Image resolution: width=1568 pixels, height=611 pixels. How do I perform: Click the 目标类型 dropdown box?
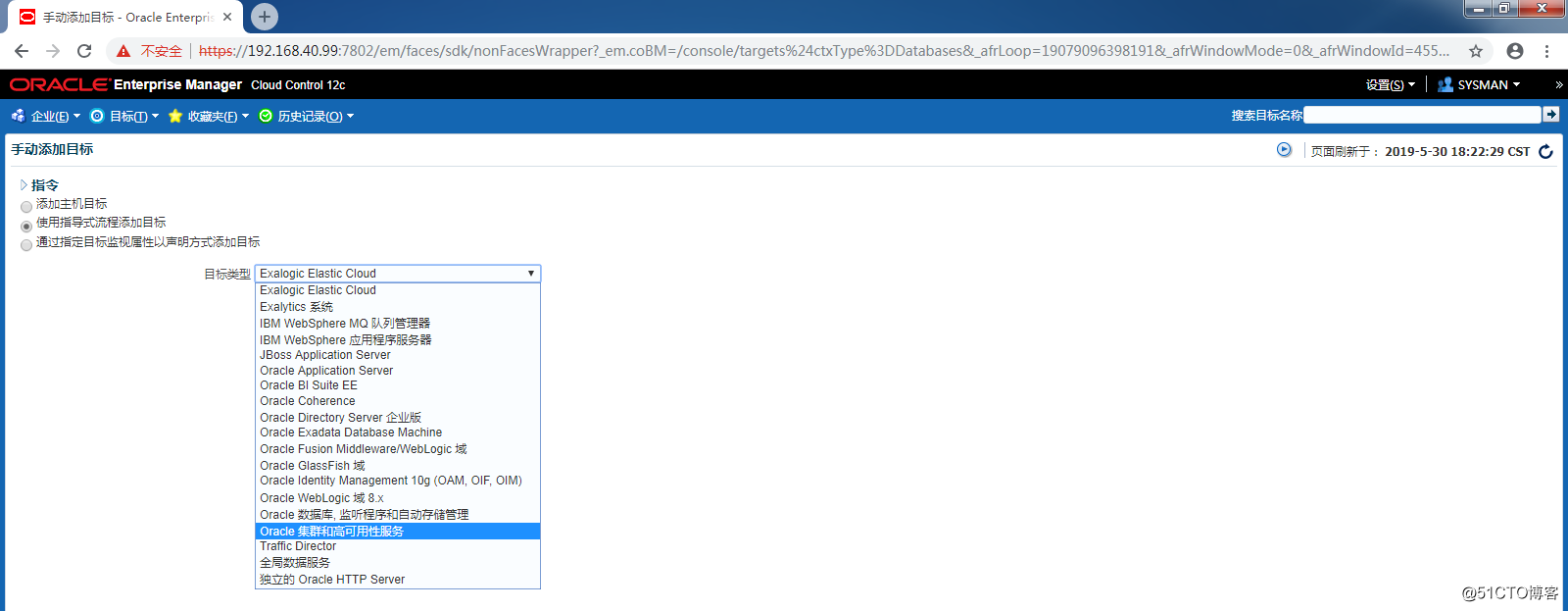[398, 274]
